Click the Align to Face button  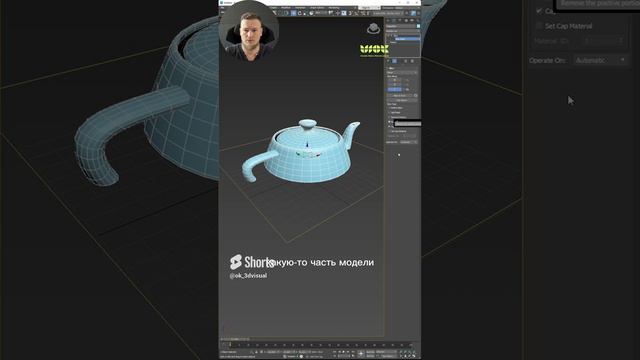pos(400,96)
